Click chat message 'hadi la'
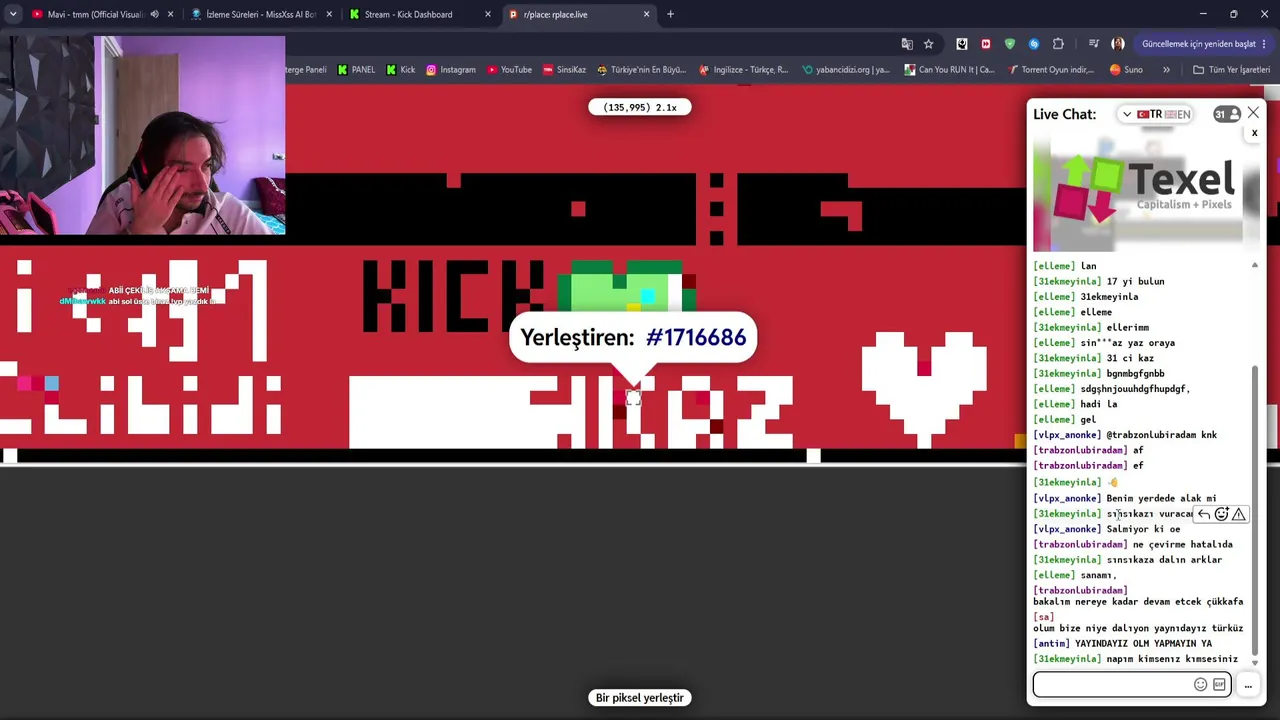1280x720 pixels. 1098,404
